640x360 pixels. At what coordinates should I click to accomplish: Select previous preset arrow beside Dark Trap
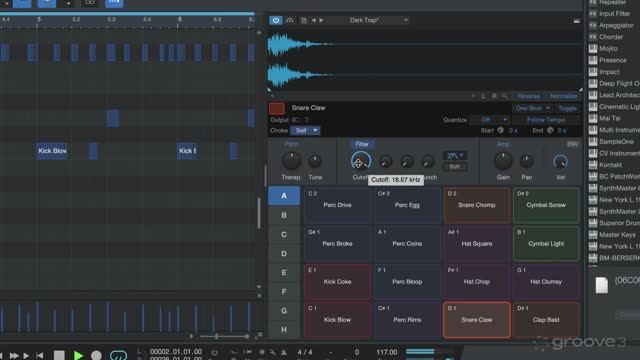tap(313, 20)
